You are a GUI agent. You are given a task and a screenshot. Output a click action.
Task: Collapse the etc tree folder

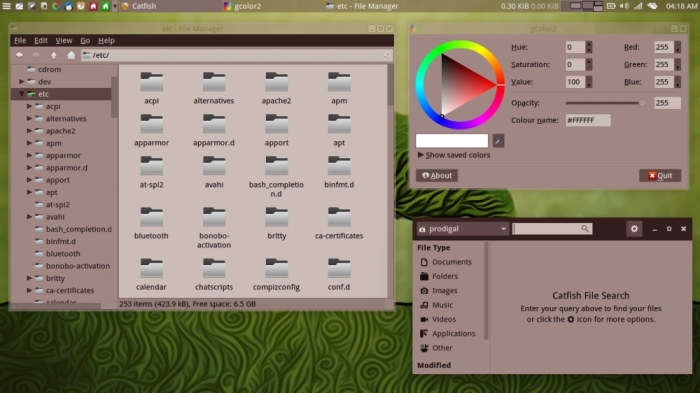[21, 94]
